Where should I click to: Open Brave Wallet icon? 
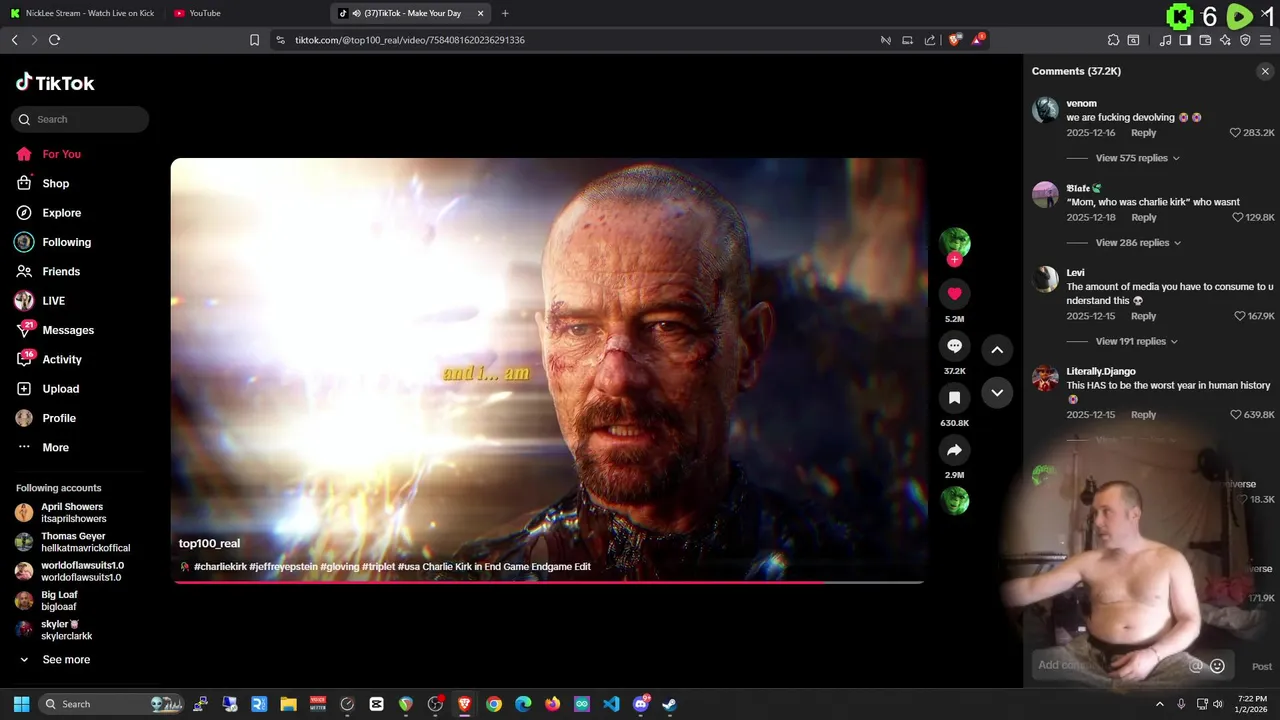[1205, 40]
